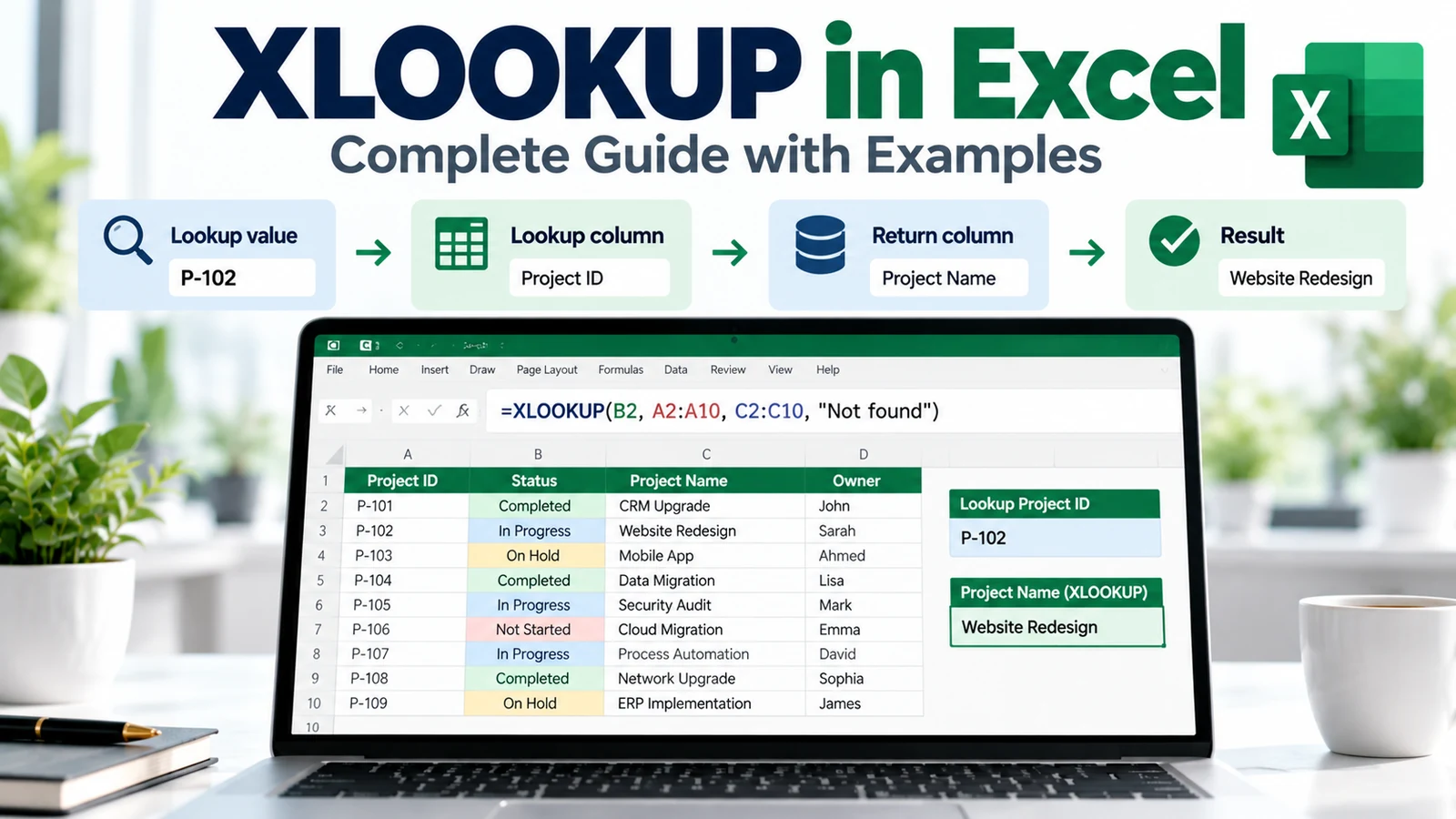Image resolution: width=1456 pixels, height=819 pixels.
Task: Click Completed status in P-101 row
Action: (537, 506)
